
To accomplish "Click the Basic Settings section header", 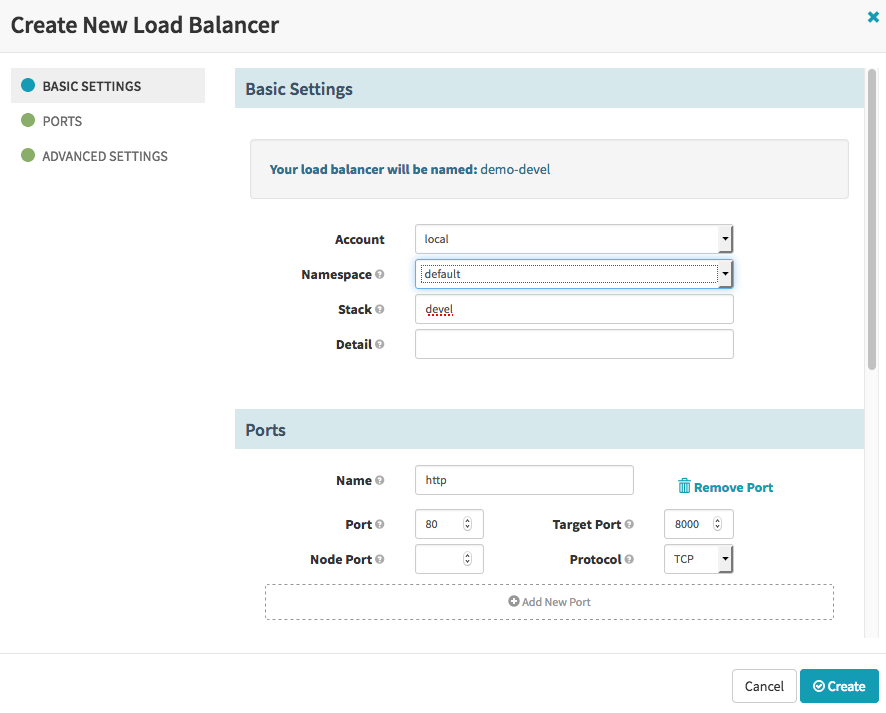I will (549, 89).
